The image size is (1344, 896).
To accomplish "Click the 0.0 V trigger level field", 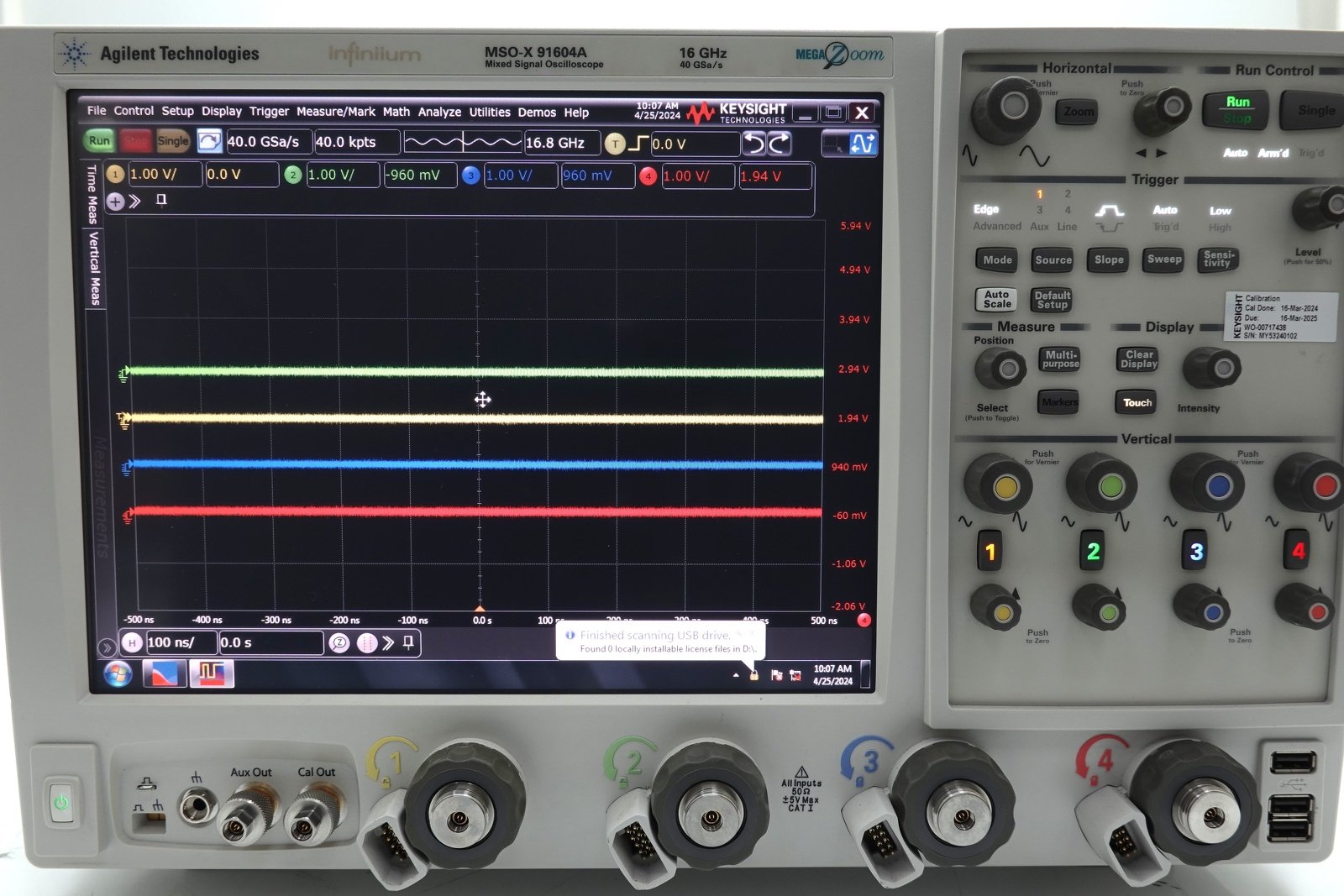I will click(695, 144).
